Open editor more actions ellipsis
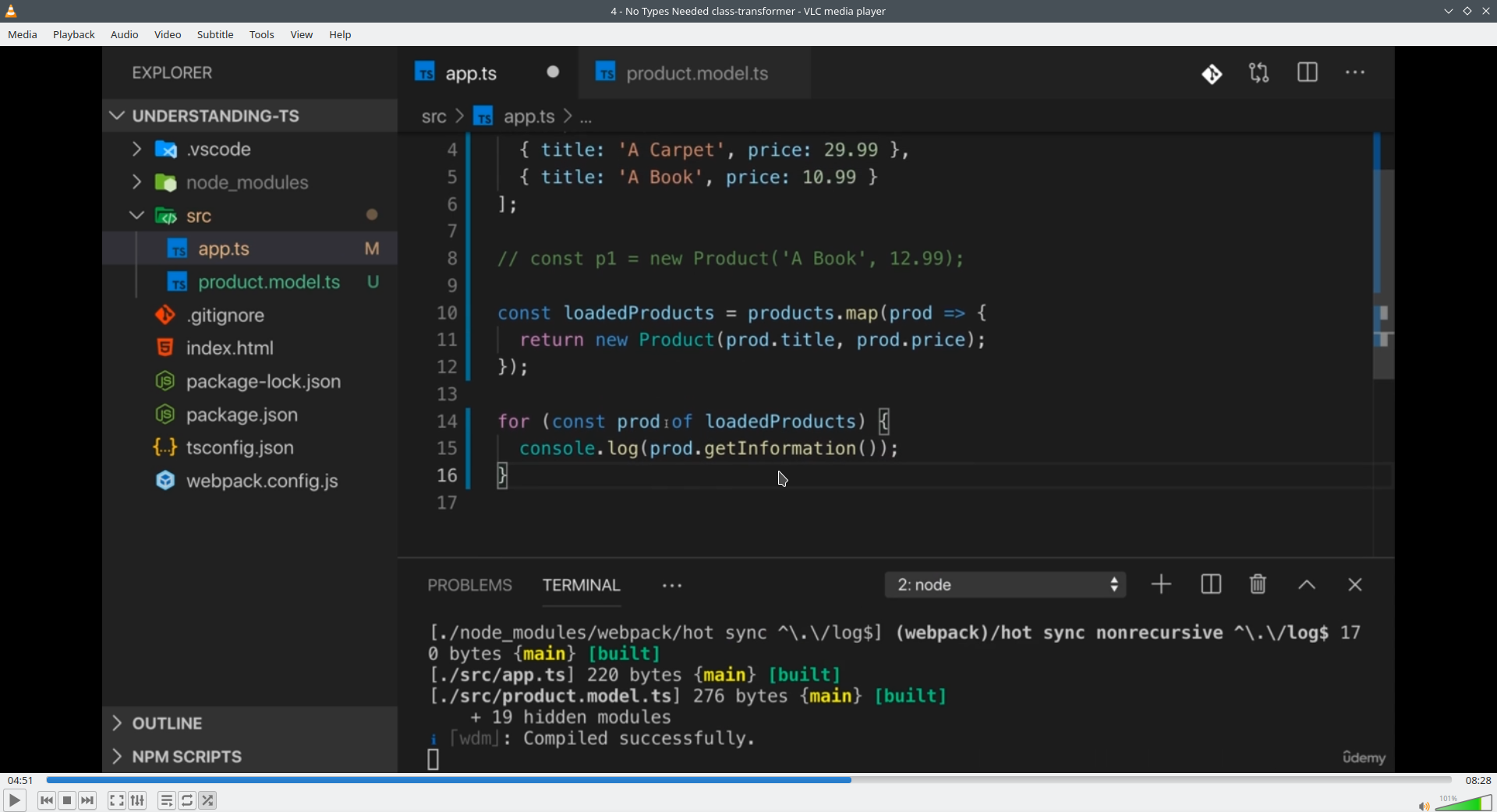Image resolution: width=1497 pixels, height=812 pixels. (x=1355, y=72)
